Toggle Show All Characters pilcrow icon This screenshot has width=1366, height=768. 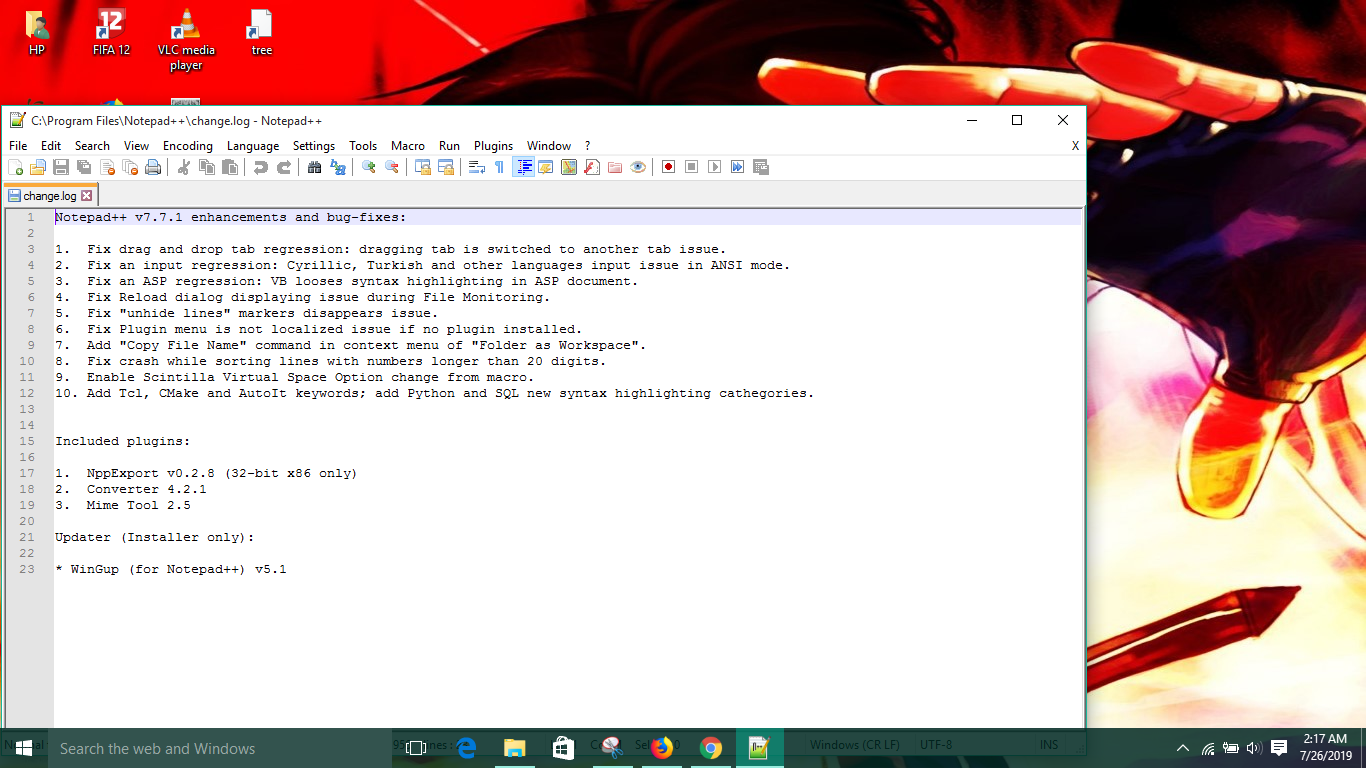499,167
